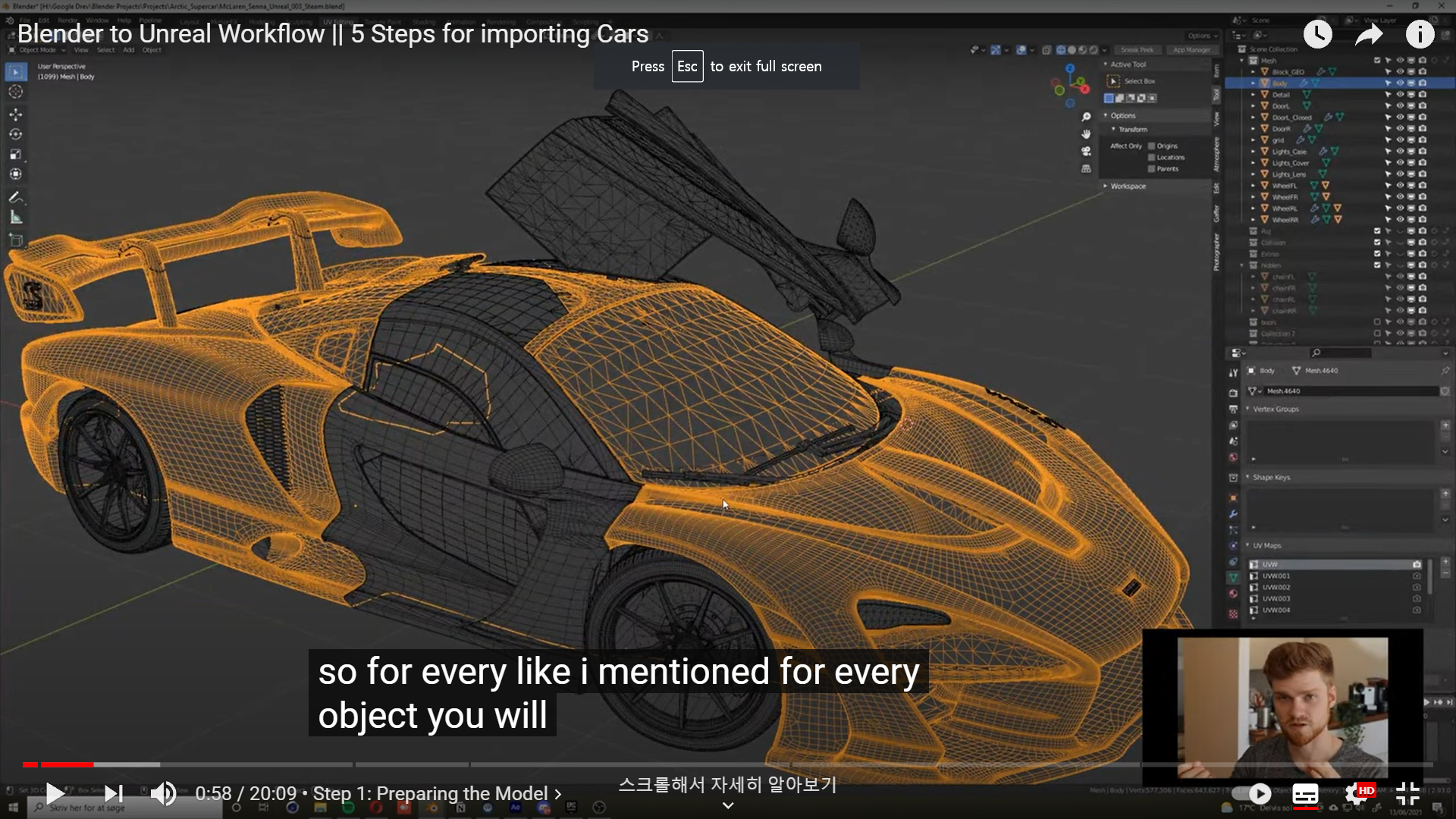Select UVW.002 in UV Maps list
1456x819 pixels.
(1276, 587)
